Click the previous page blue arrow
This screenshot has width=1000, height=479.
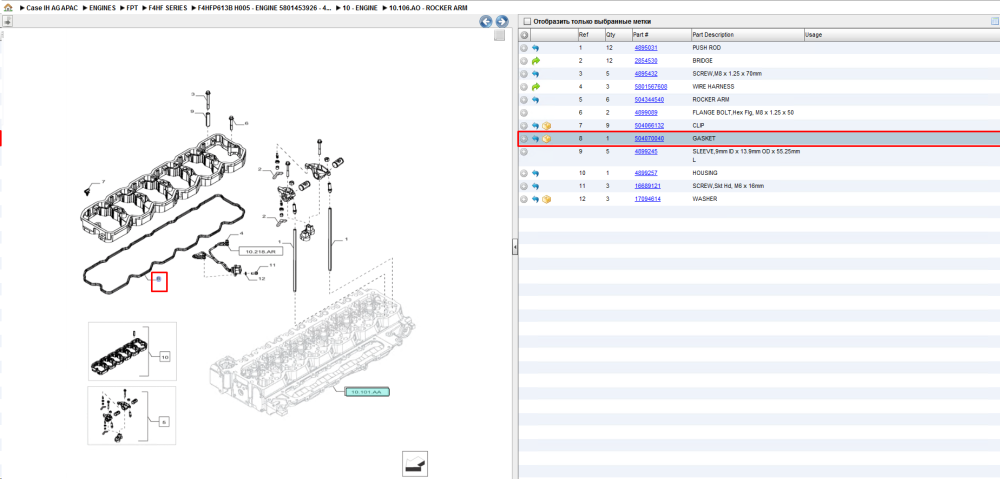coord(486,22)
